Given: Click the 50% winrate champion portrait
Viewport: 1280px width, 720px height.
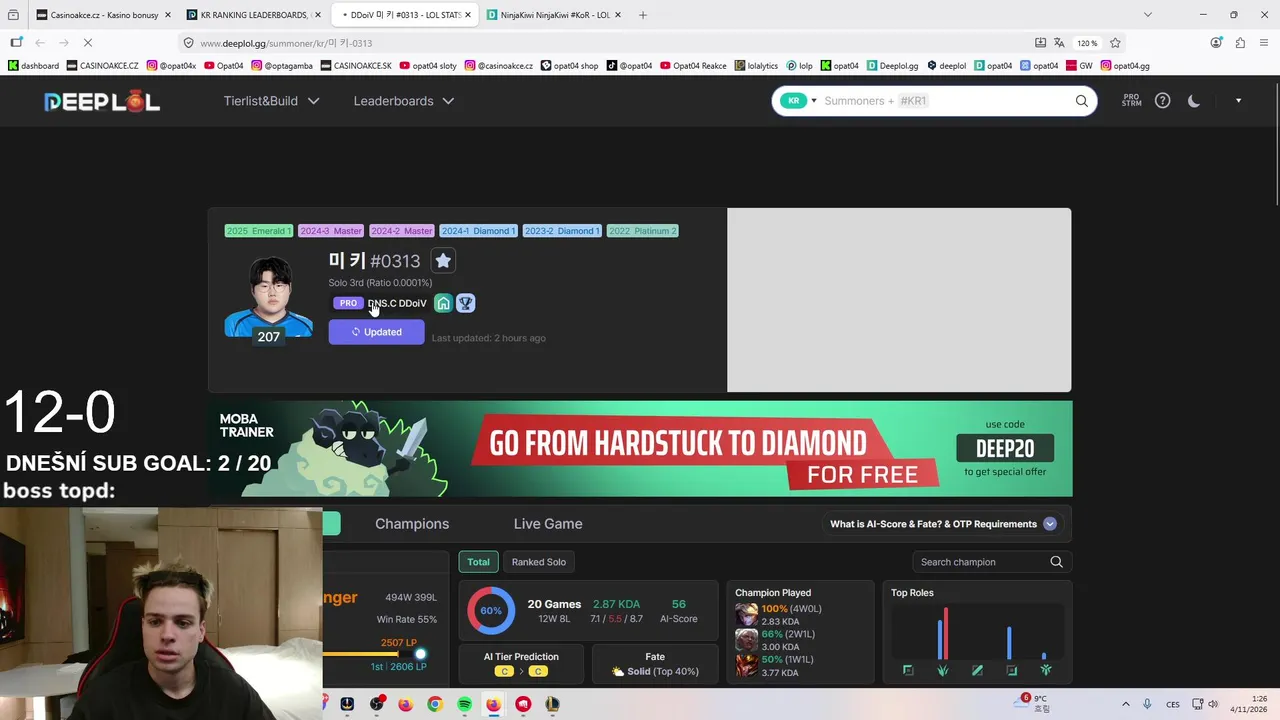Looking at the screenshot, I should [x=746, y=666].
